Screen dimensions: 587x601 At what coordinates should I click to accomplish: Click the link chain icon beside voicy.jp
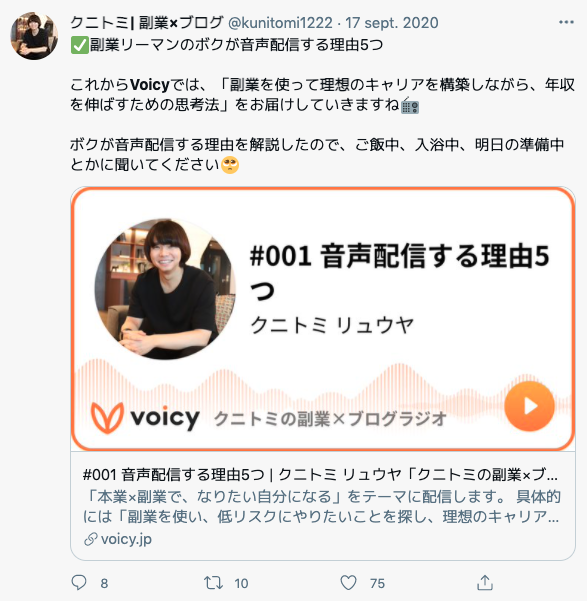click(x=90, y=539)
